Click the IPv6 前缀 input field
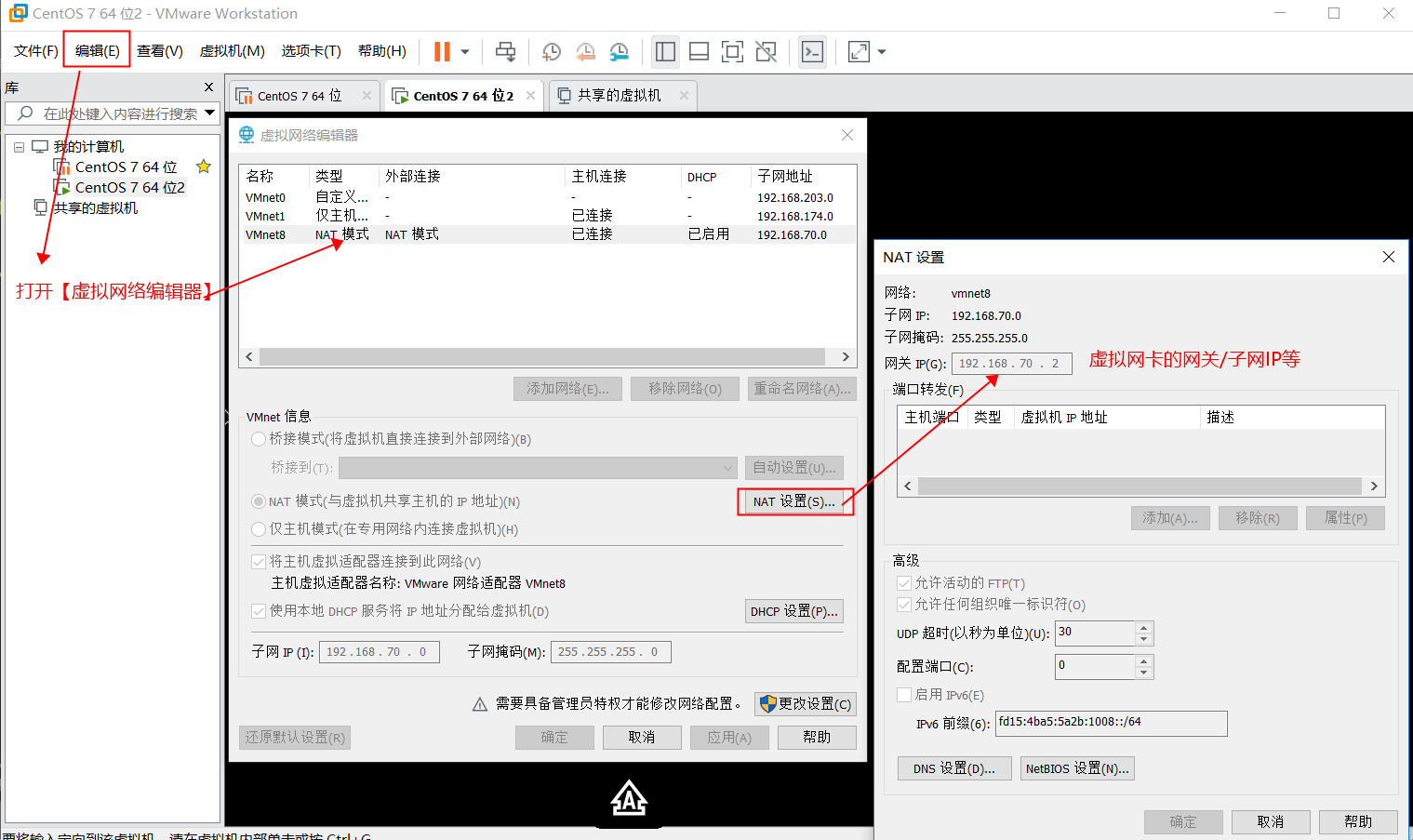The height and width of the screenshot is (840, 1413). [1112, 724]
